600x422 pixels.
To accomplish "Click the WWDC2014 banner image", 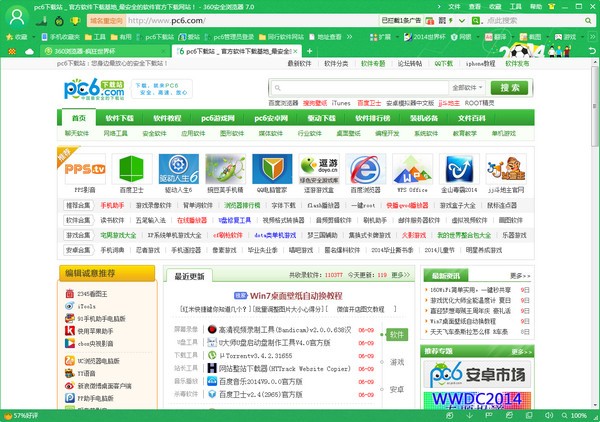I will coord(477,400).
